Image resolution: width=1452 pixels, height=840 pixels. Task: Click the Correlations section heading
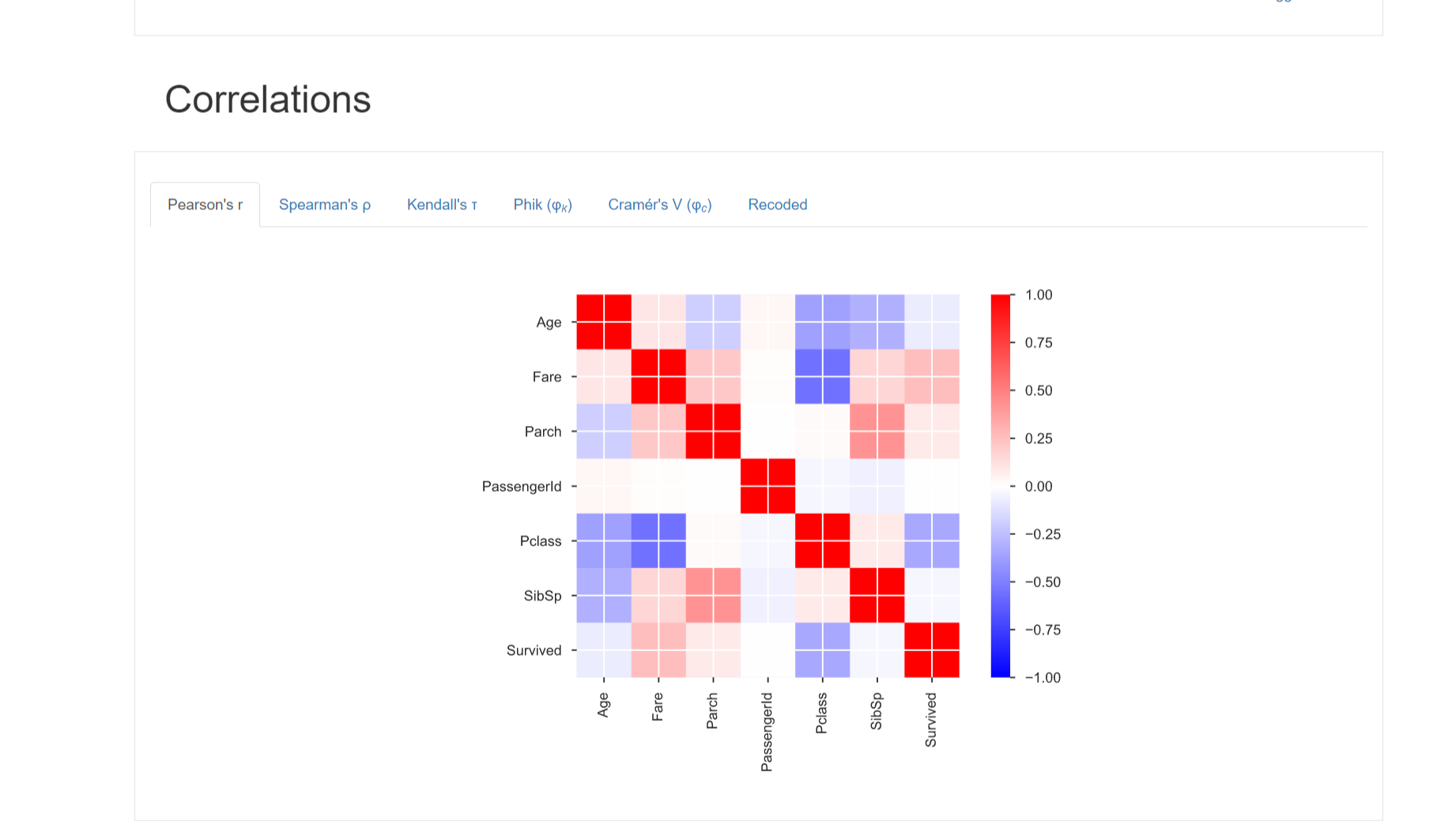point(267,99)
